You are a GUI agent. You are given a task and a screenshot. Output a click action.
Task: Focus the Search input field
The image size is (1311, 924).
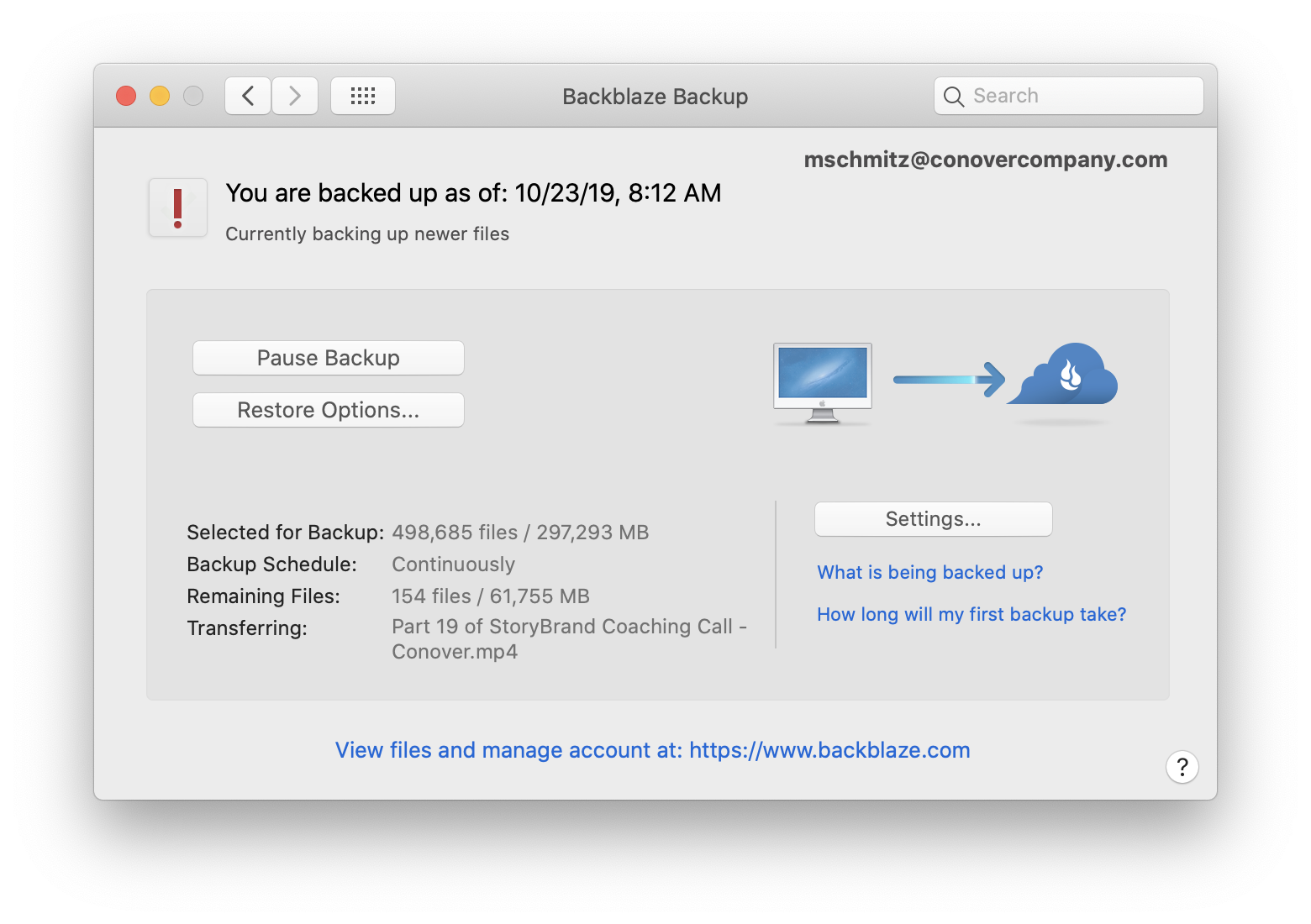point(1069,96)
